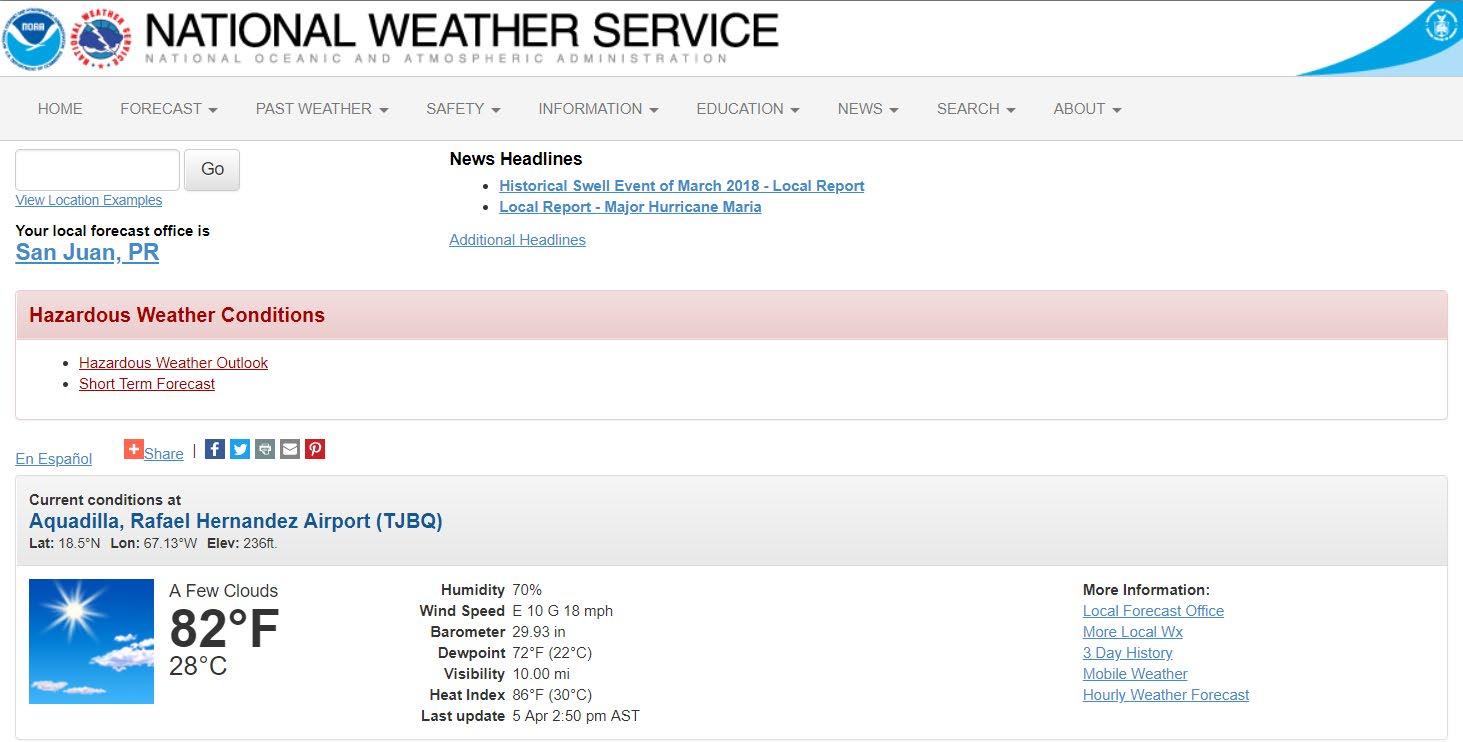
Task: Click the dewpoint value 72°F (22°C)
Action: 552,653
